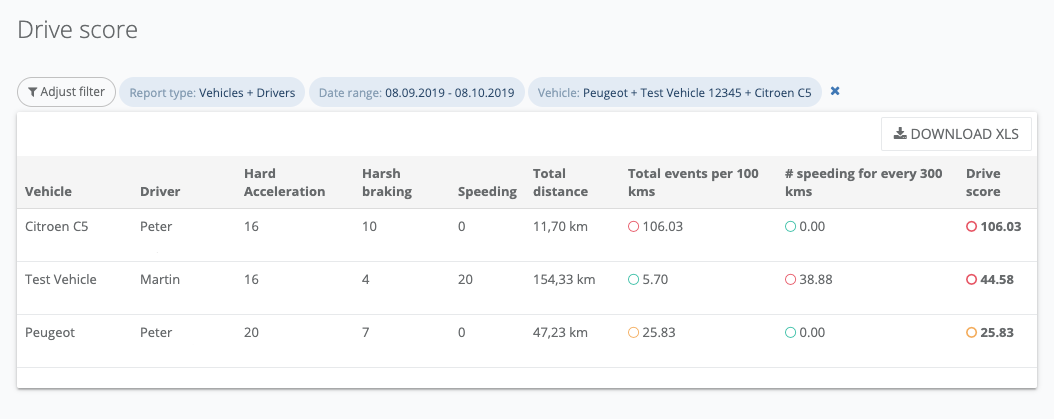Click the 44.58 drive score value
This screenshot has height=419, width=1054.
(997, 279)
